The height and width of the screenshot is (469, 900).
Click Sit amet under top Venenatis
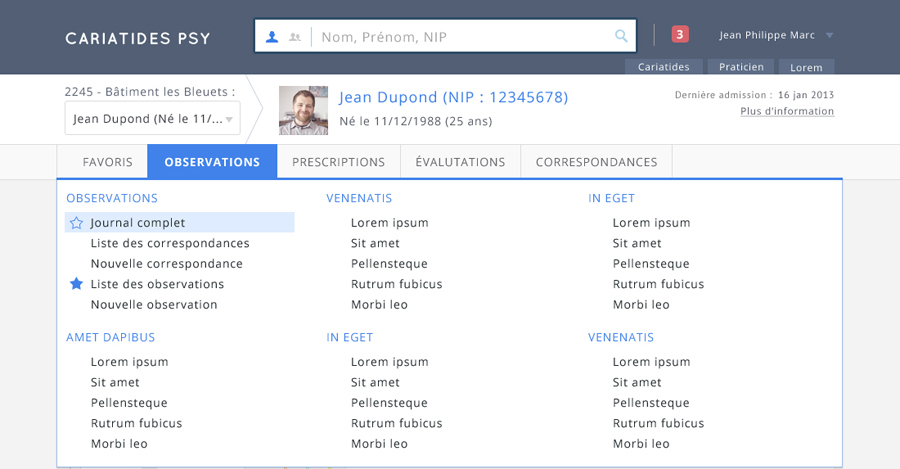375,243
